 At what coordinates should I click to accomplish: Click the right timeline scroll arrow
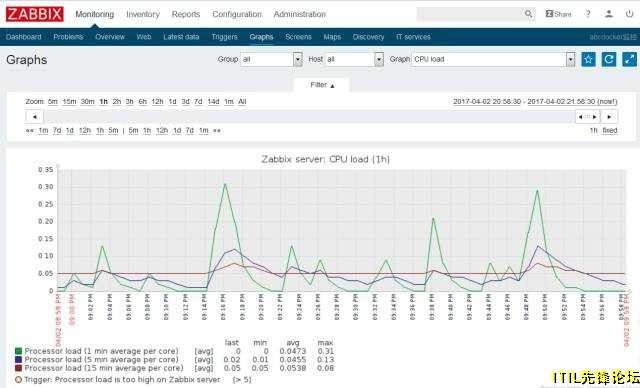click(x=609, y=117)
